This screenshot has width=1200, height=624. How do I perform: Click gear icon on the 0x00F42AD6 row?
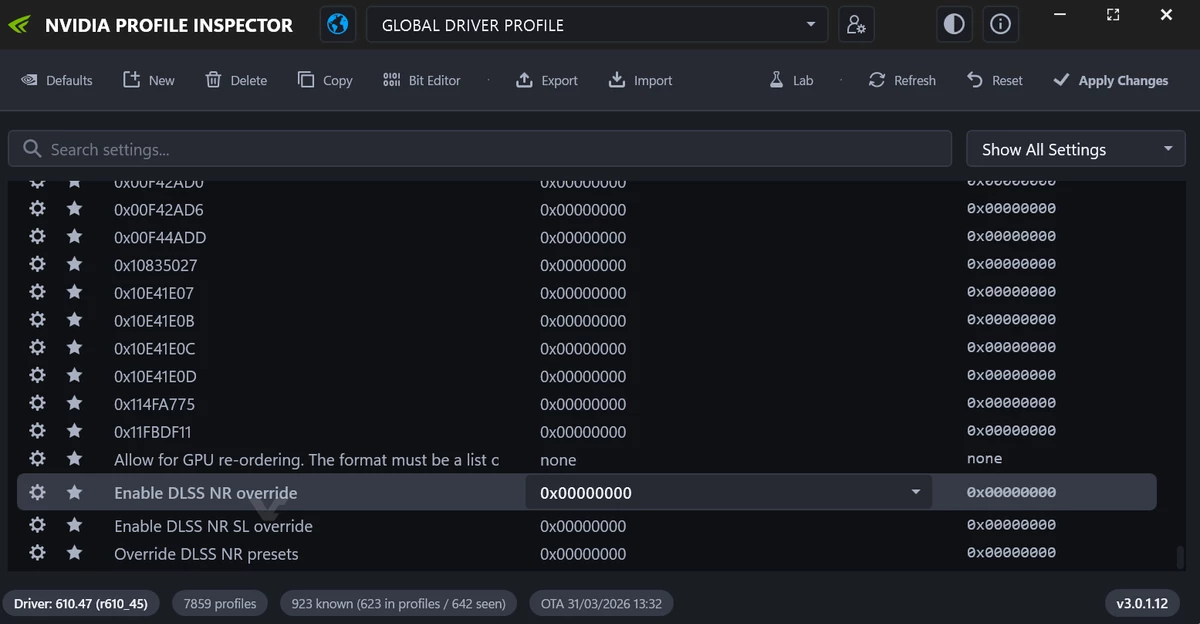pos(37,209)
